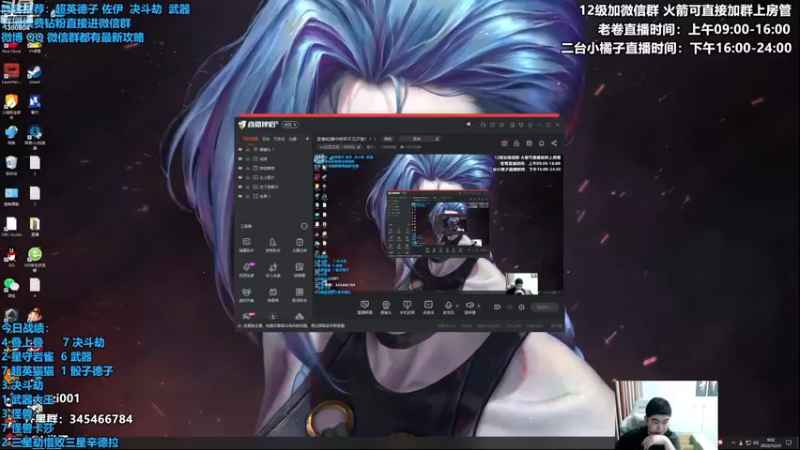800x450 pixels.
Task: Add a new scene with plus button
Action: (307, 139)
